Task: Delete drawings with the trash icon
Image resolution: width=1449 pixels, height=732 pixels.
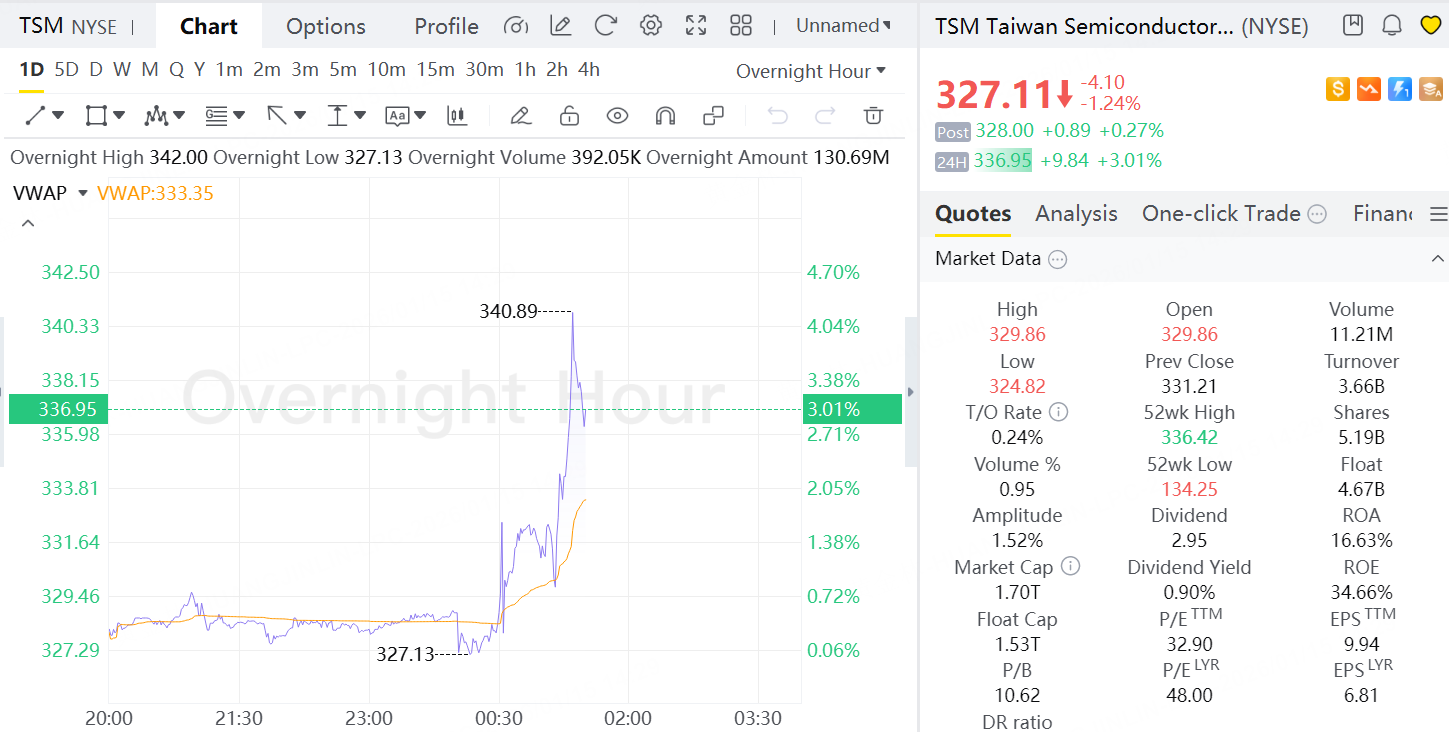Action: click(873, 116)
